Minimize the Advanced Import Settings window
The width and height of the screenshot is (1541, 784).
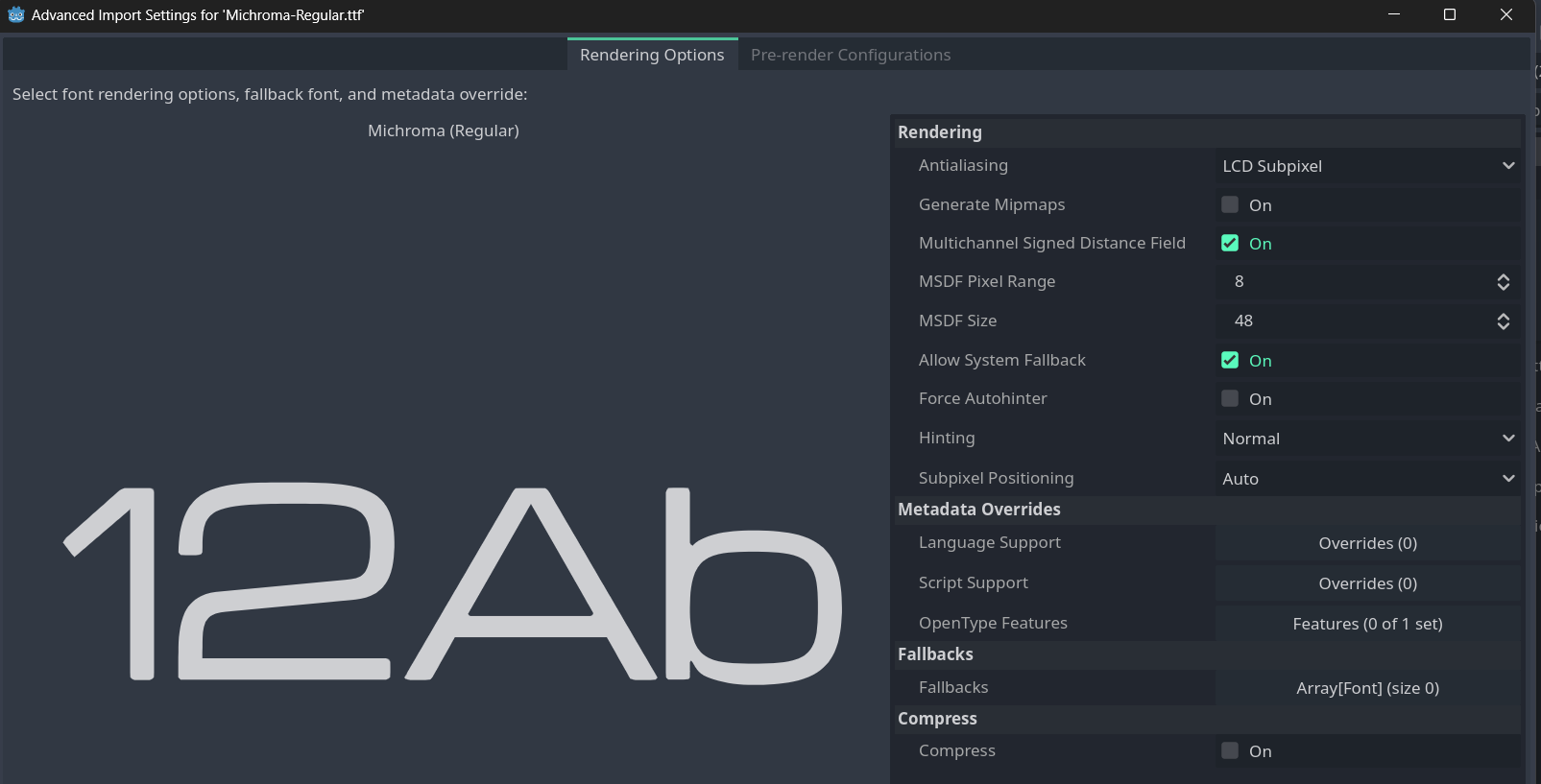[1394, 15]
